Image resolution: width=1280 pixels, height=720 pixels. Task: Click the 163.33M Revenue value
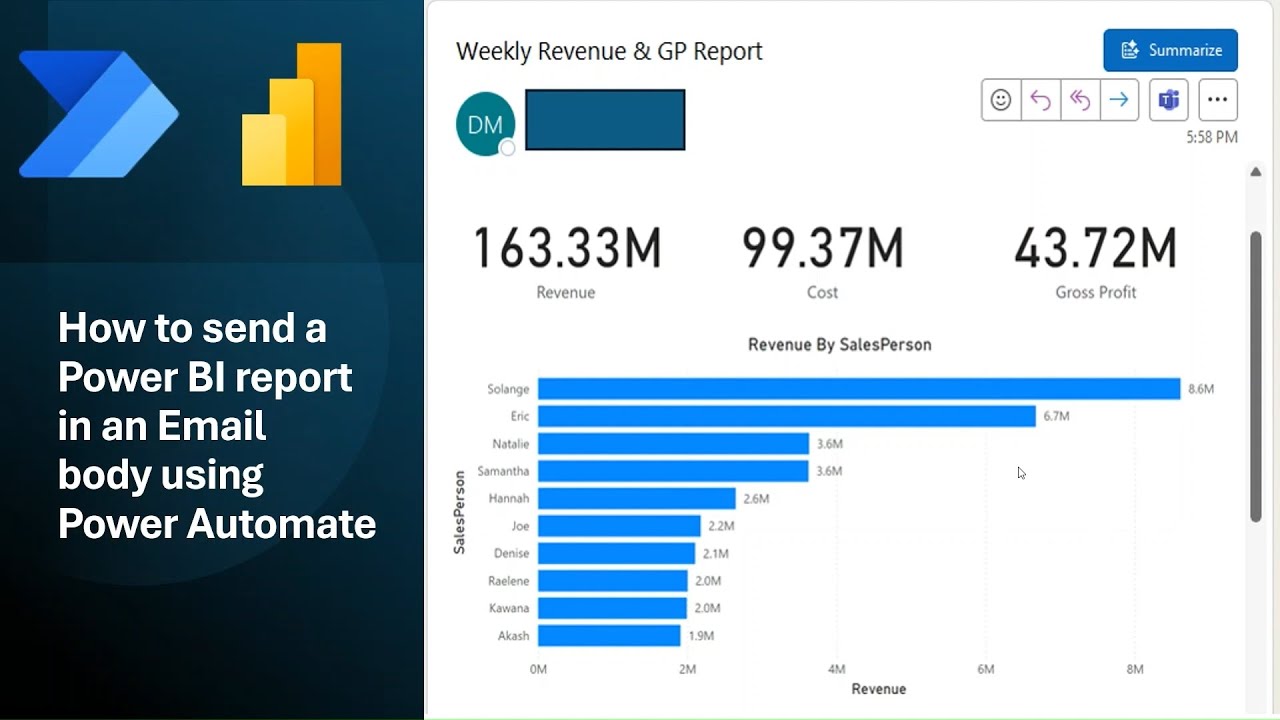point(566,248)
